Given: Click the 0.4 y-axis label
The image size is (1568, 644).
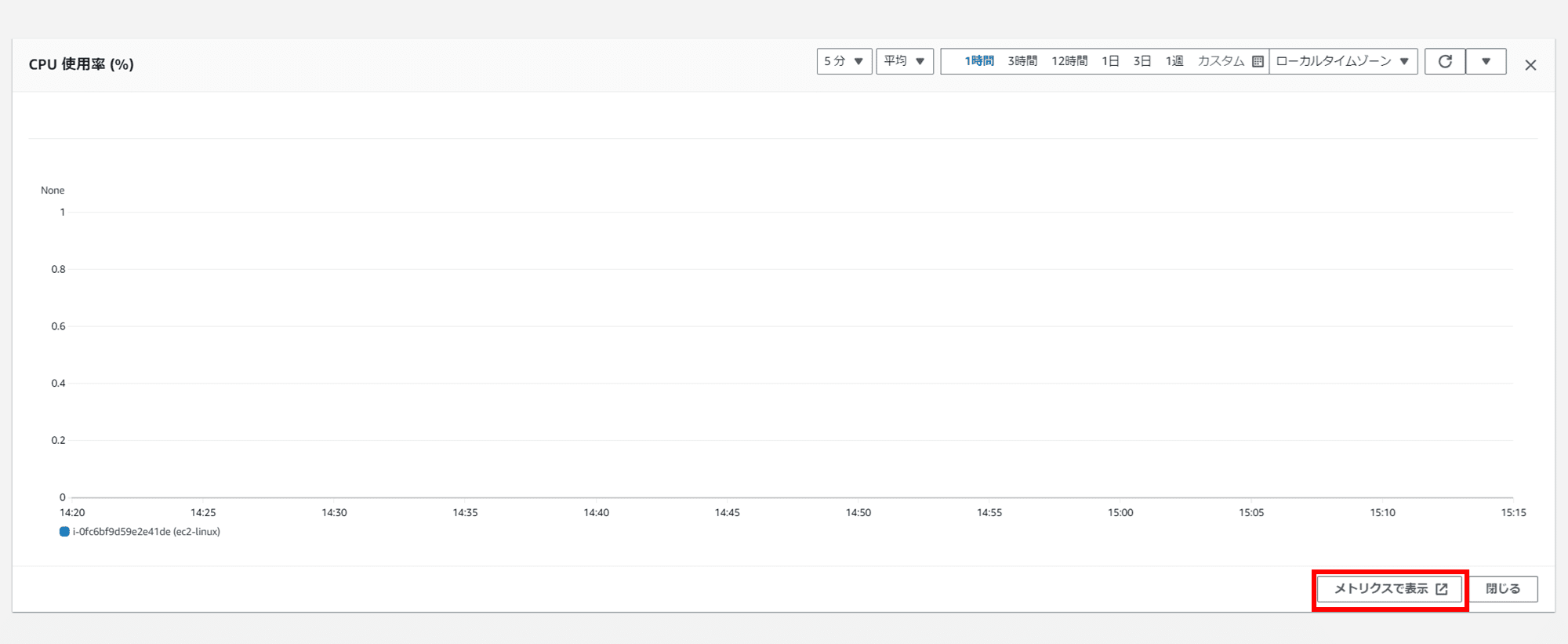Looking at the screenshot, I should click(x=59, y=384).
